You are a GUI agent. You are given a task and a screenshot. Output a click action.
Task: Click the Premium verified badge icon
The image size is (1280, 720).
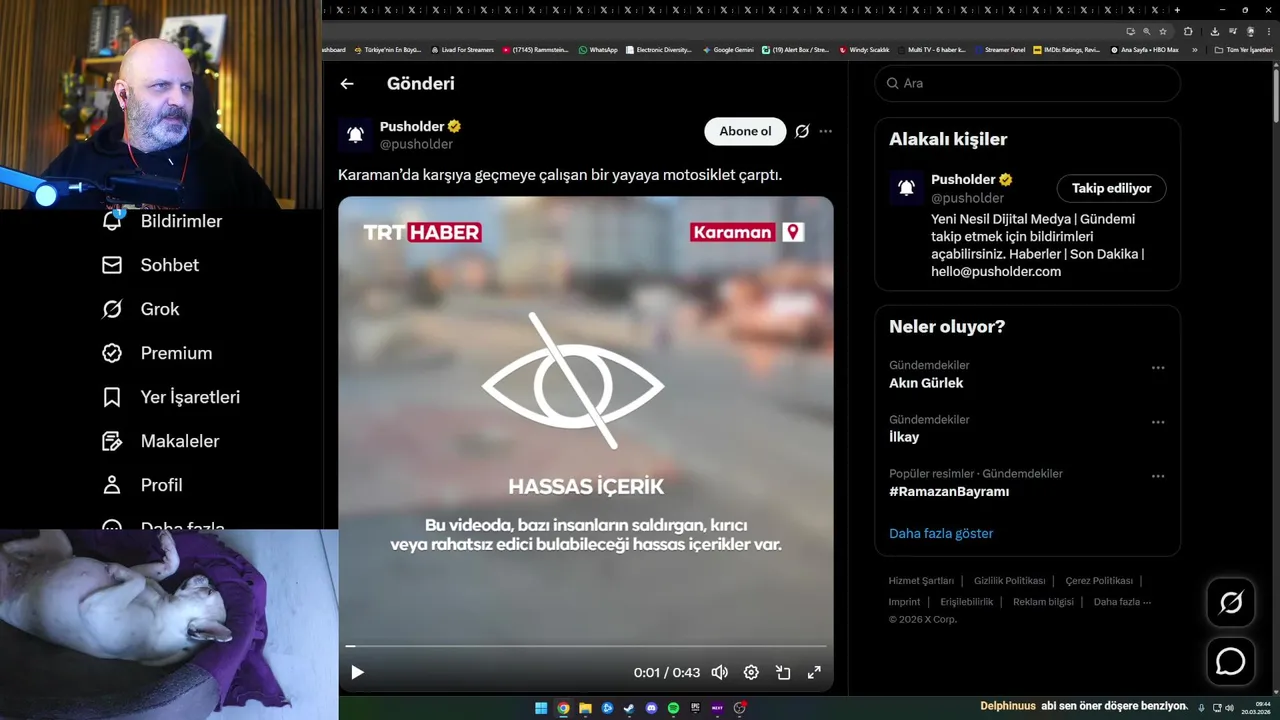(x=112, y=353)
